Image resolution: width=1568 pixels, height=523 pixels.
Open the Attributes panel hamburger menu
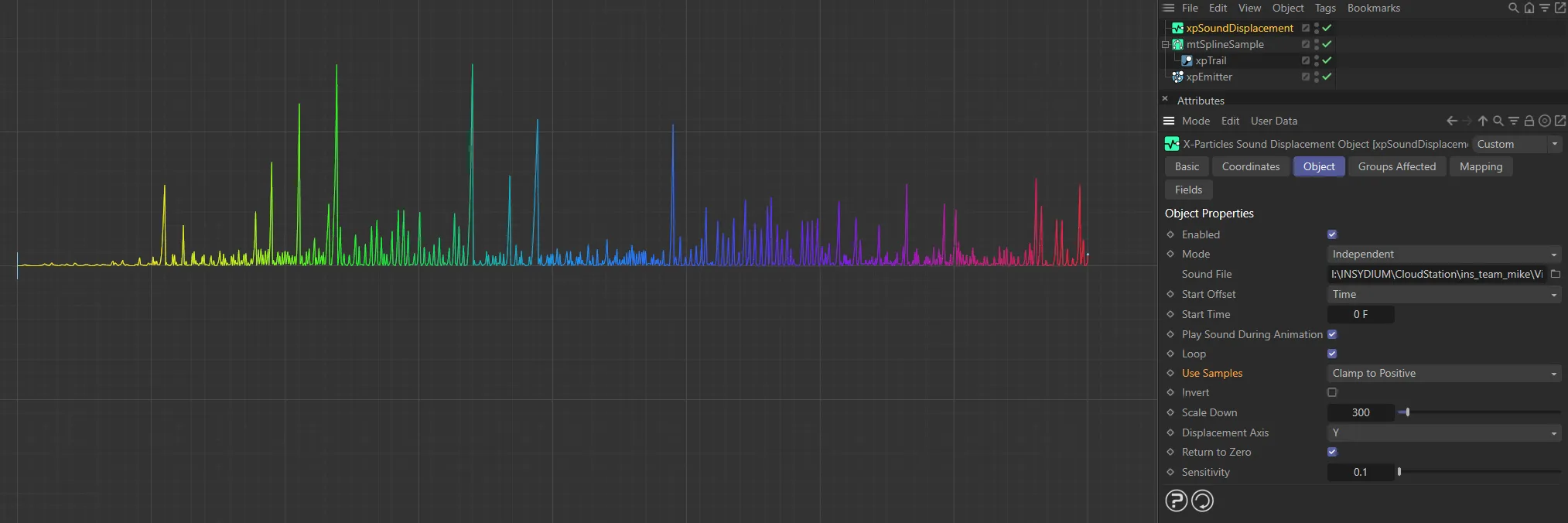coord(1169,121)
